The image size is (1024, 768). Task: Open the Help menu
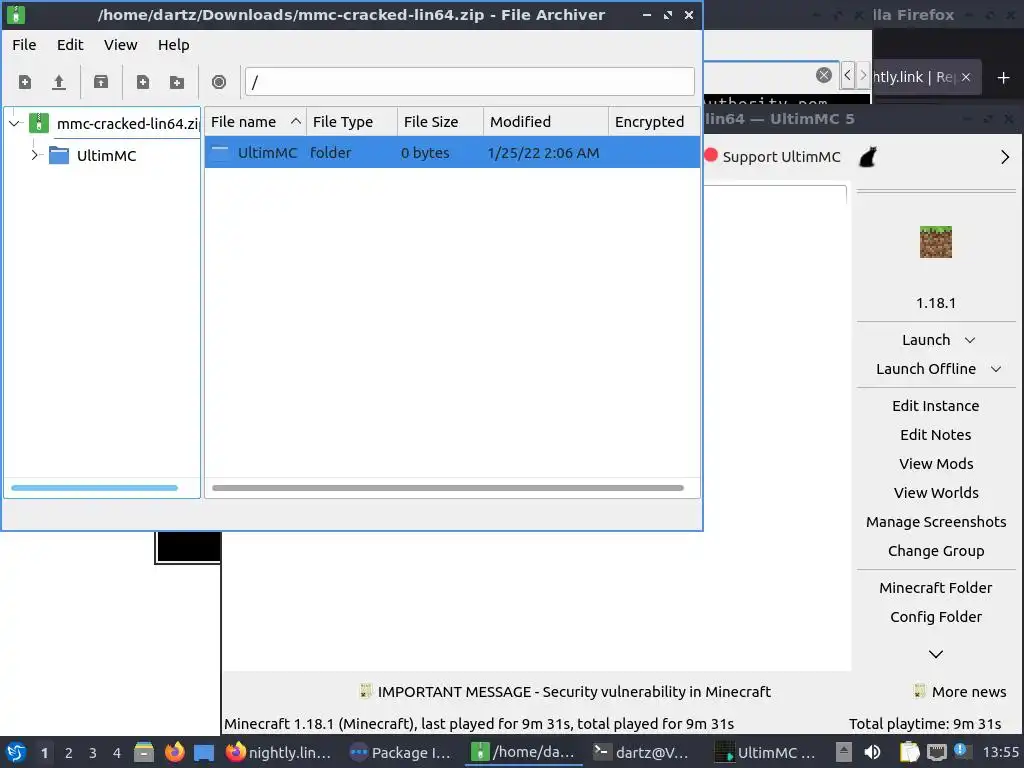[x=174, y=45]
